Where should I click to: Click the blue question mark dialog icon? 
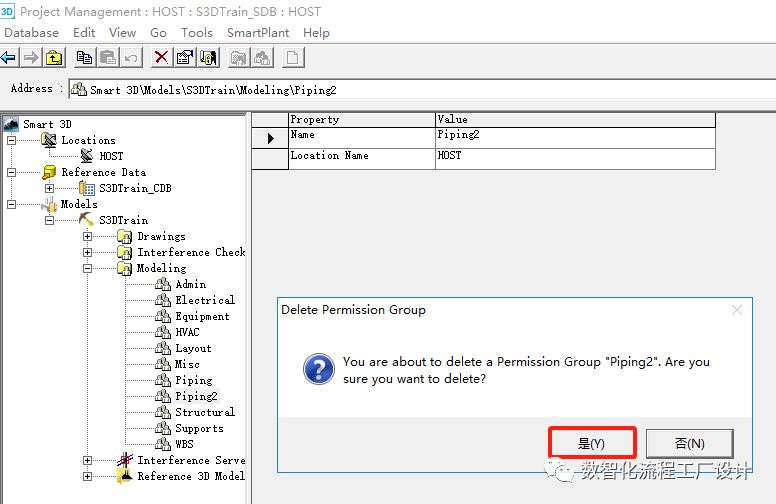319,369
